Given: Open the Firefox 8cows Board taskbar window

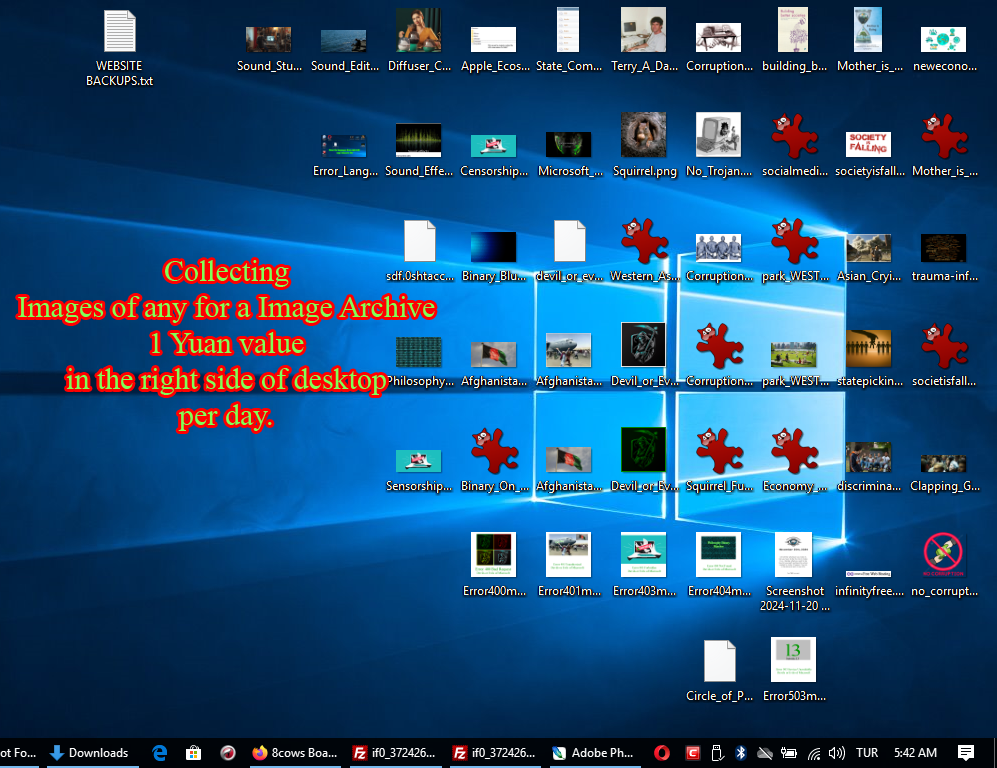Looking at the screenshot, I should click(294, 753).
